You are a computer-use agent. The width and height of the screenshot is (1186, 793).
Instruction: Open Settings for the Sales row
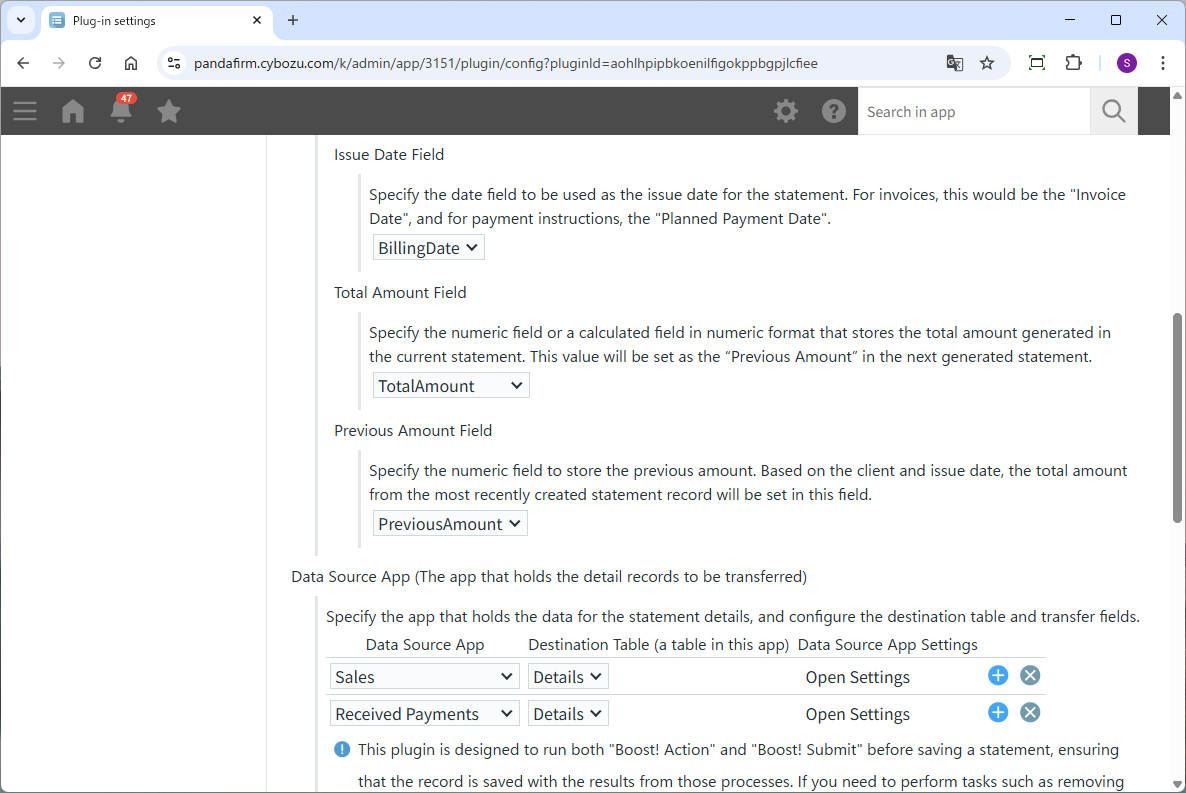point(857,677)
